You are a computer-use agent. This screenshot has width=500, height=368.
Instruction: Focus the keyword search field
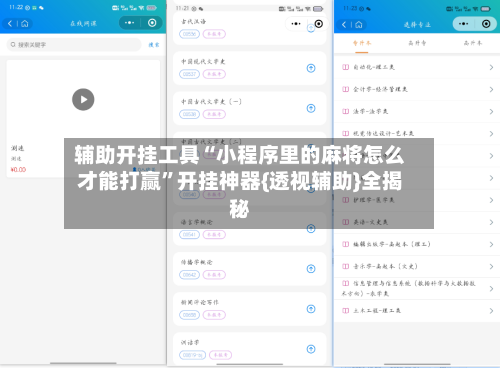(x=74, y=45)
